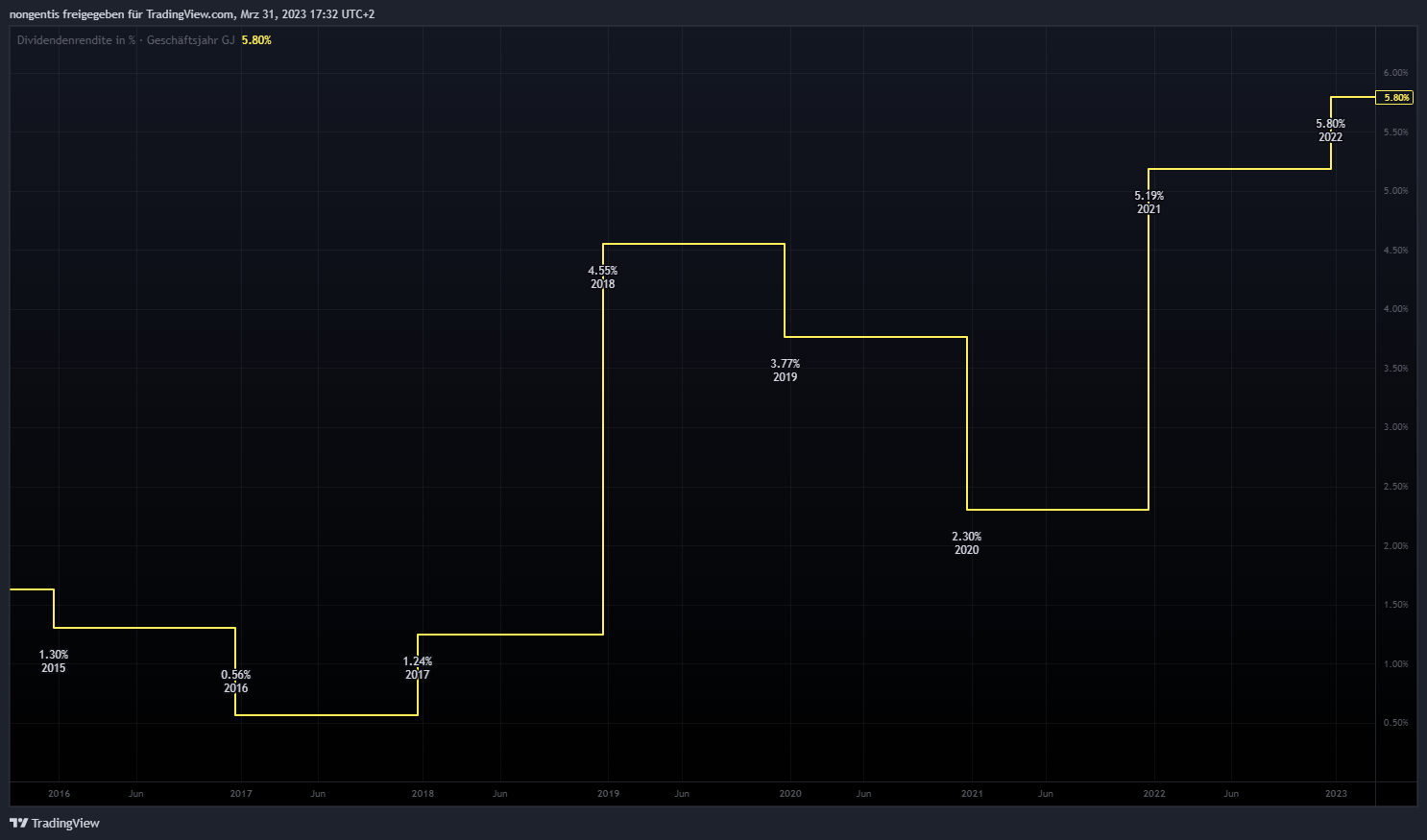The height and width of the screenshot is (840, 1427).
Task: Click the 5.19% 2021 data label
Action: 1149,203
